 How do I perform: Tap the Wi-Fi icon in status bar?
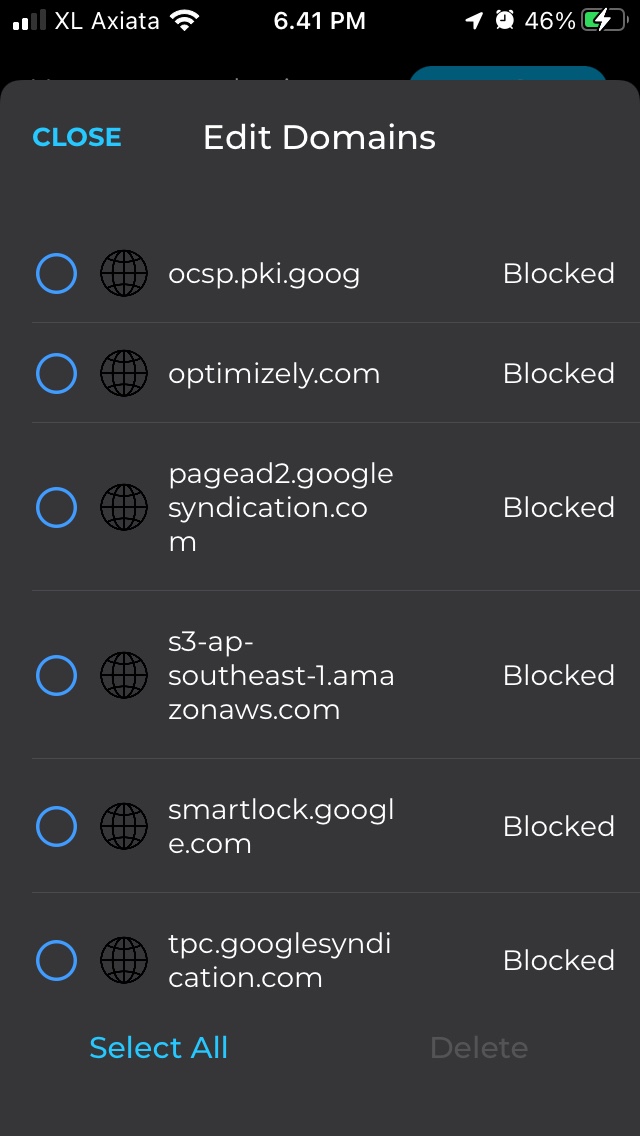coord(185,20)
